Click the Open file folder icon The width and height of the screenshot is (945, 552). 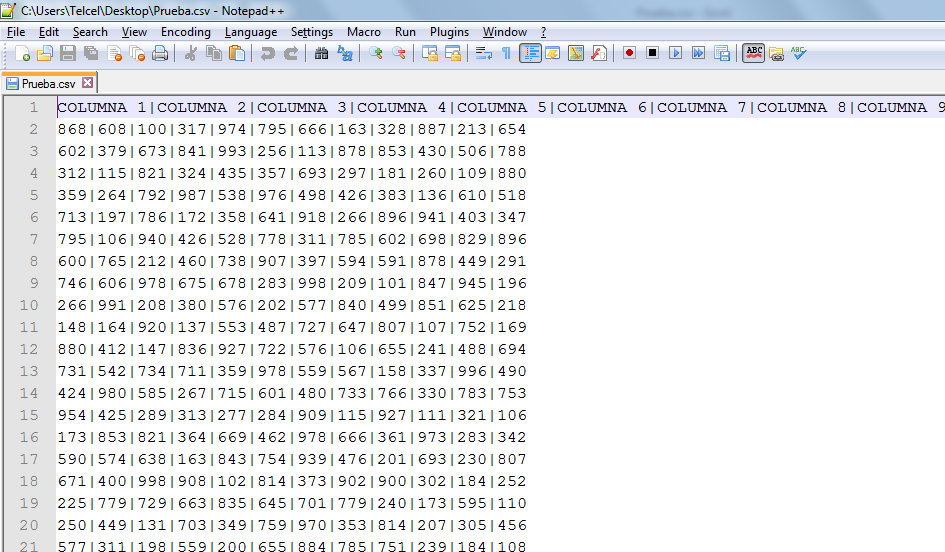pos(46,54)
